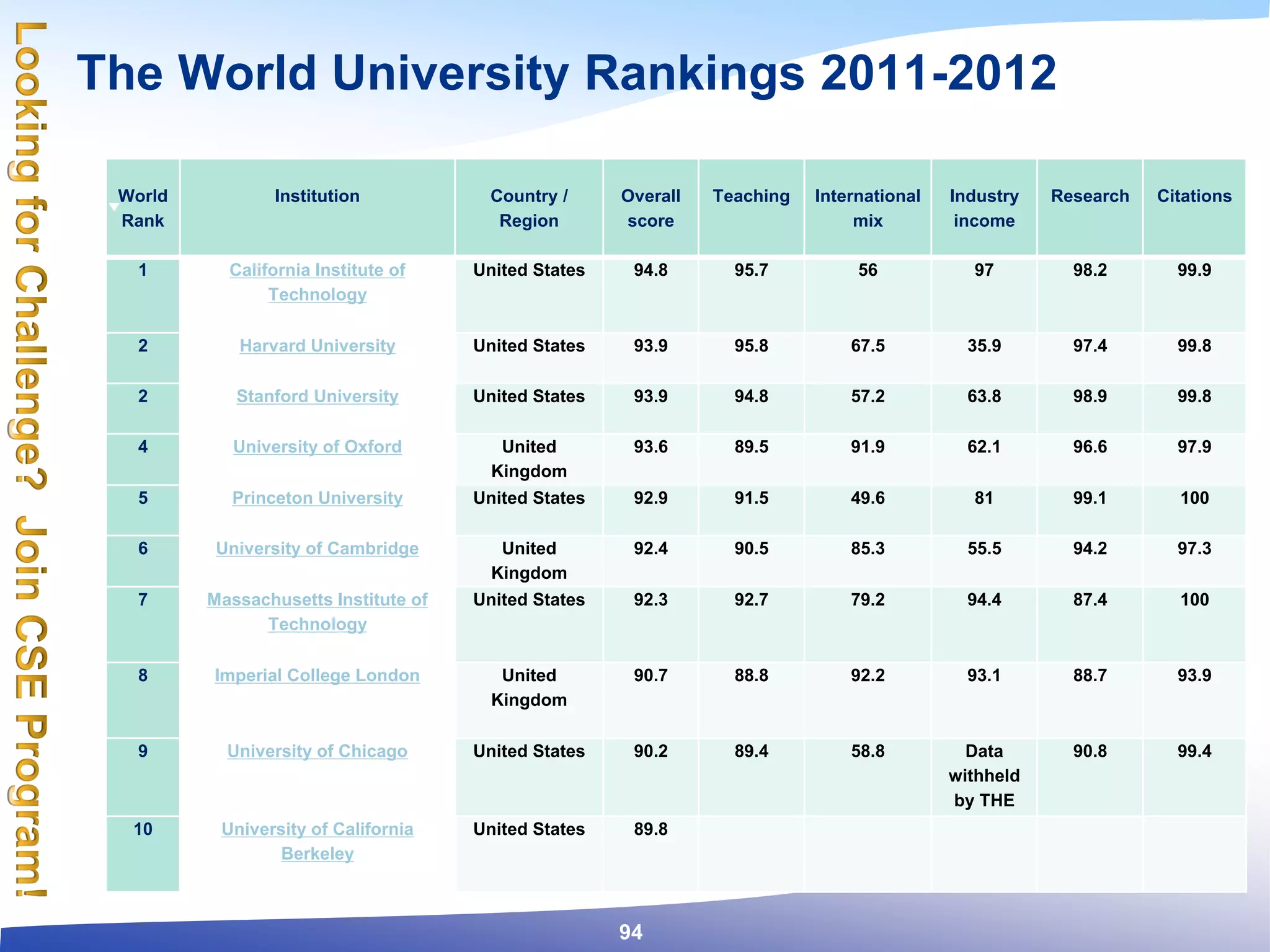This screenshot has height=952, width=1270.
Task: Click the Country / Region column header
Action: [529, 208]
